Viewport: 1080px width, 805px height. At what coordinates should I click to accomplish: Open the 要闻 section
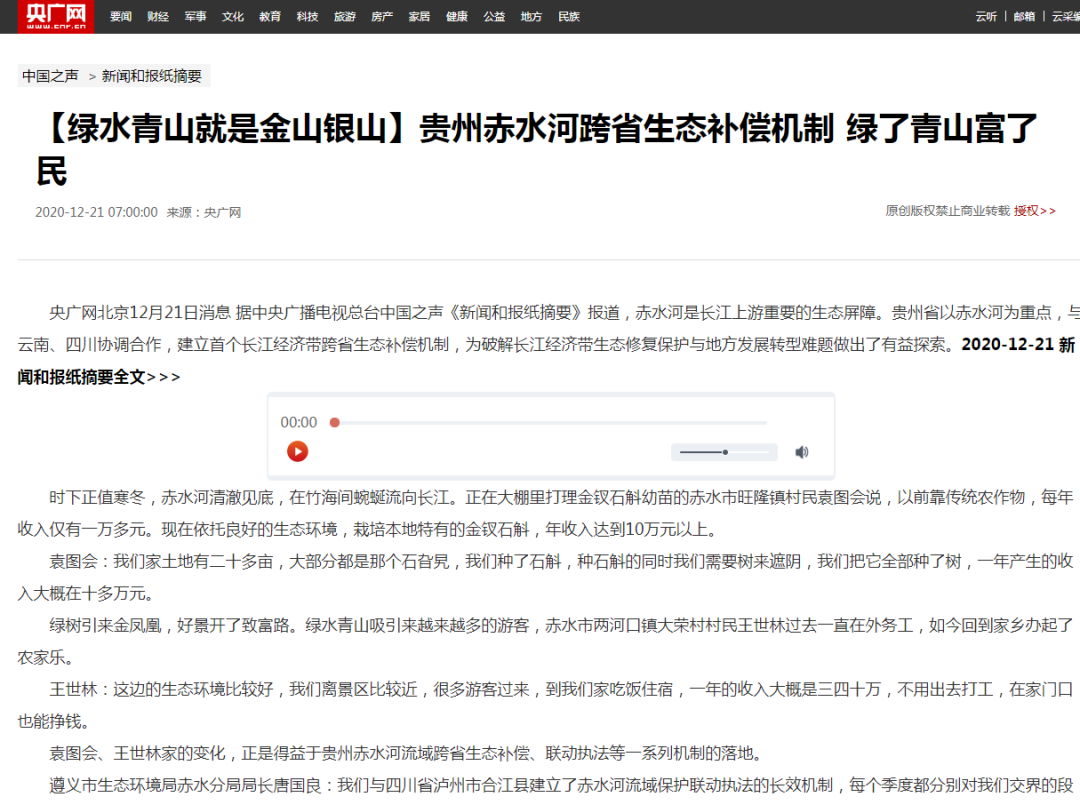pos(121,16)
